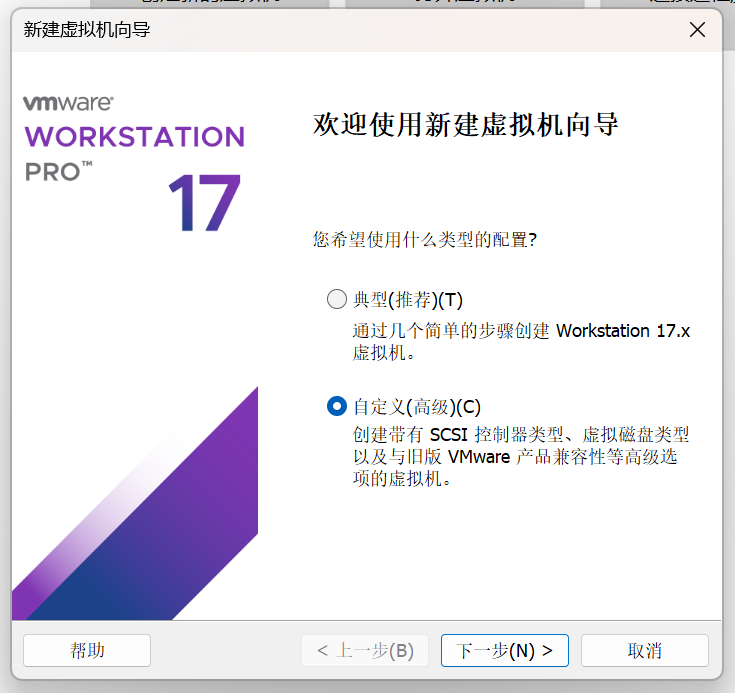Click the 下一步(N) button
Image resolution: width=735 pixels, height=693 pixels.
pyautogui.click(x=504, y=650)
